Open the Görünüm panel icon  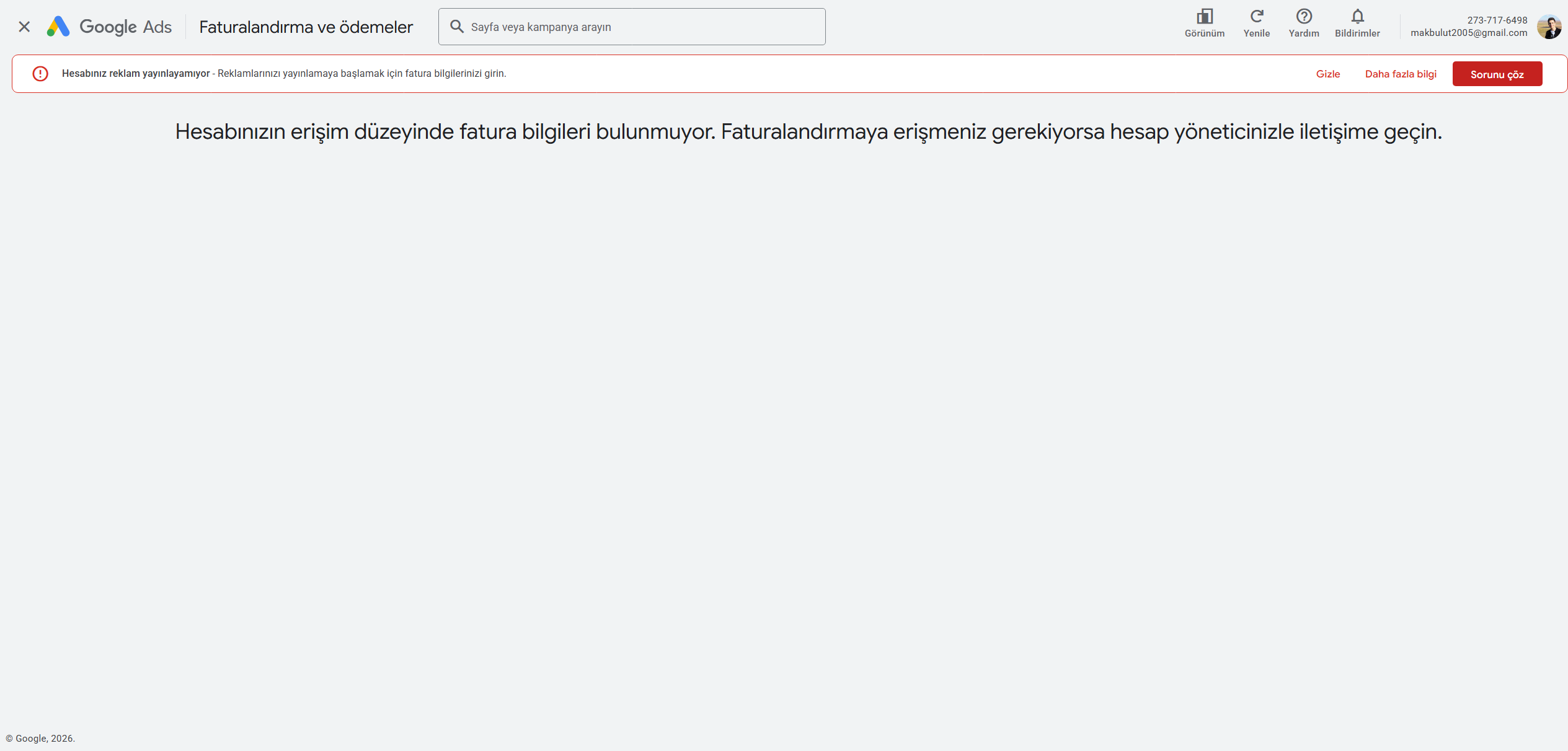(x=1204, y=16)
